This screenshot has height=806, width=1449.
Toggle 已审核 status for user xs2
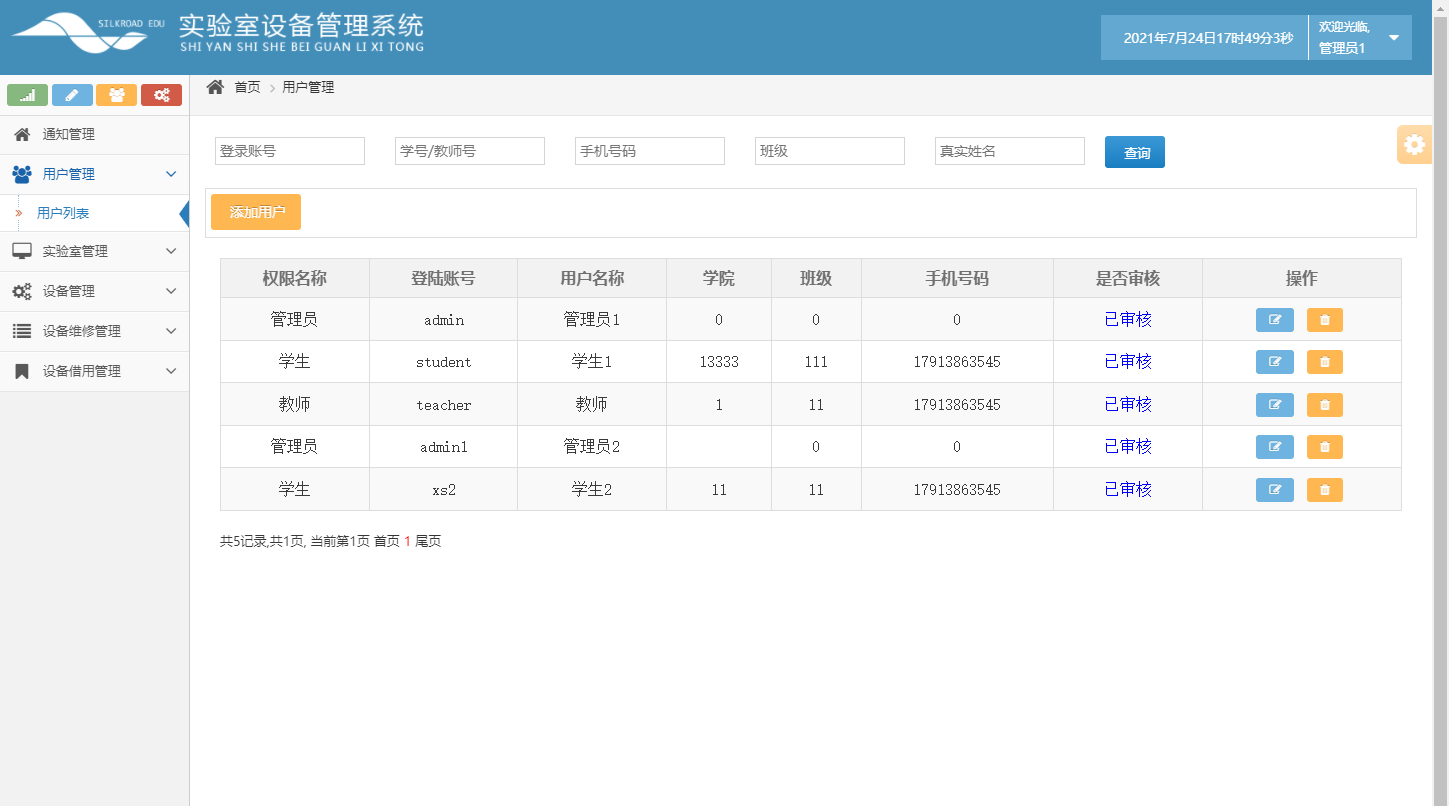tap(1127, 489)
